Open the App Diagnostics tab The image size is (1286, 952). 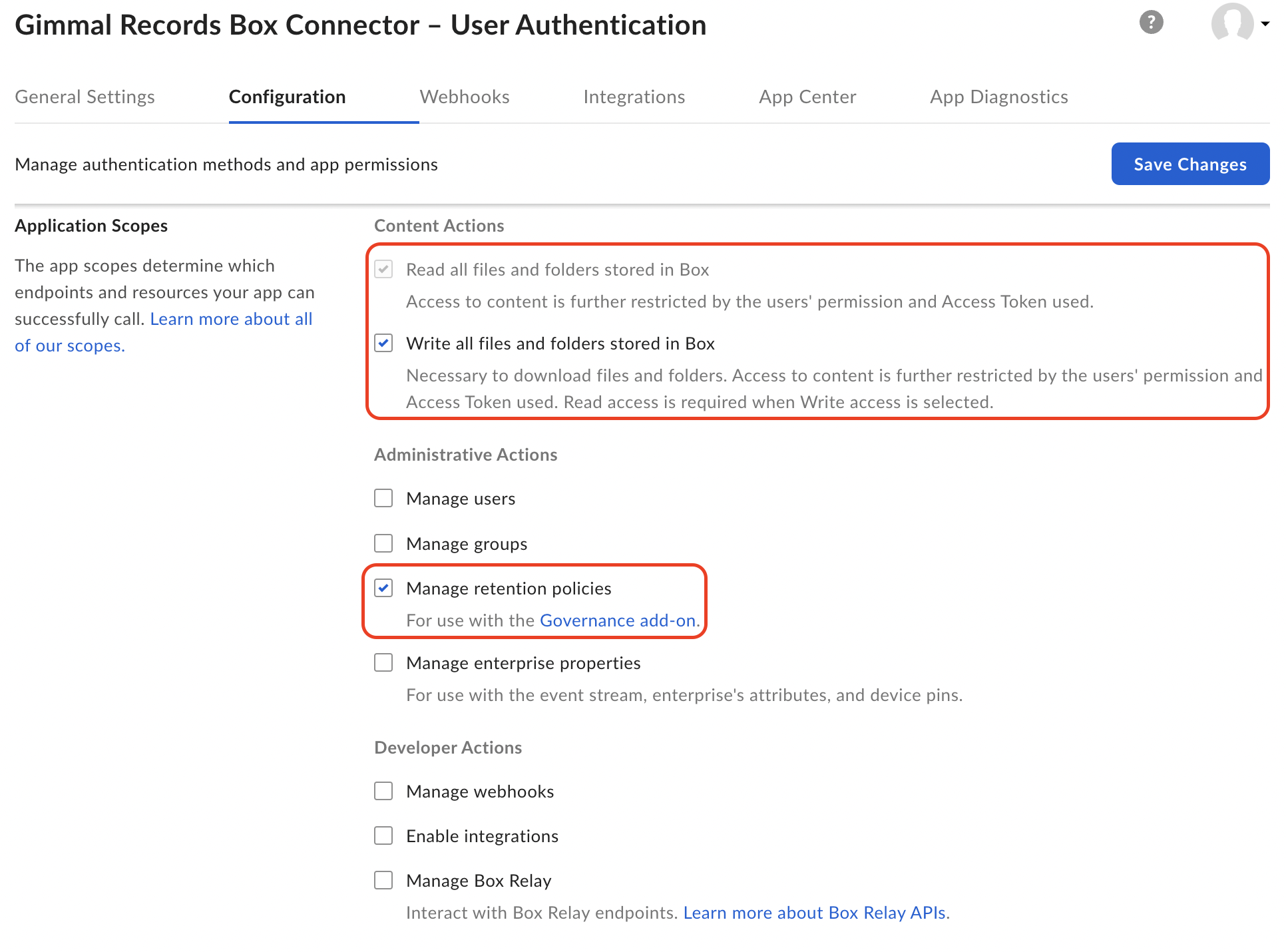(998, 97)
